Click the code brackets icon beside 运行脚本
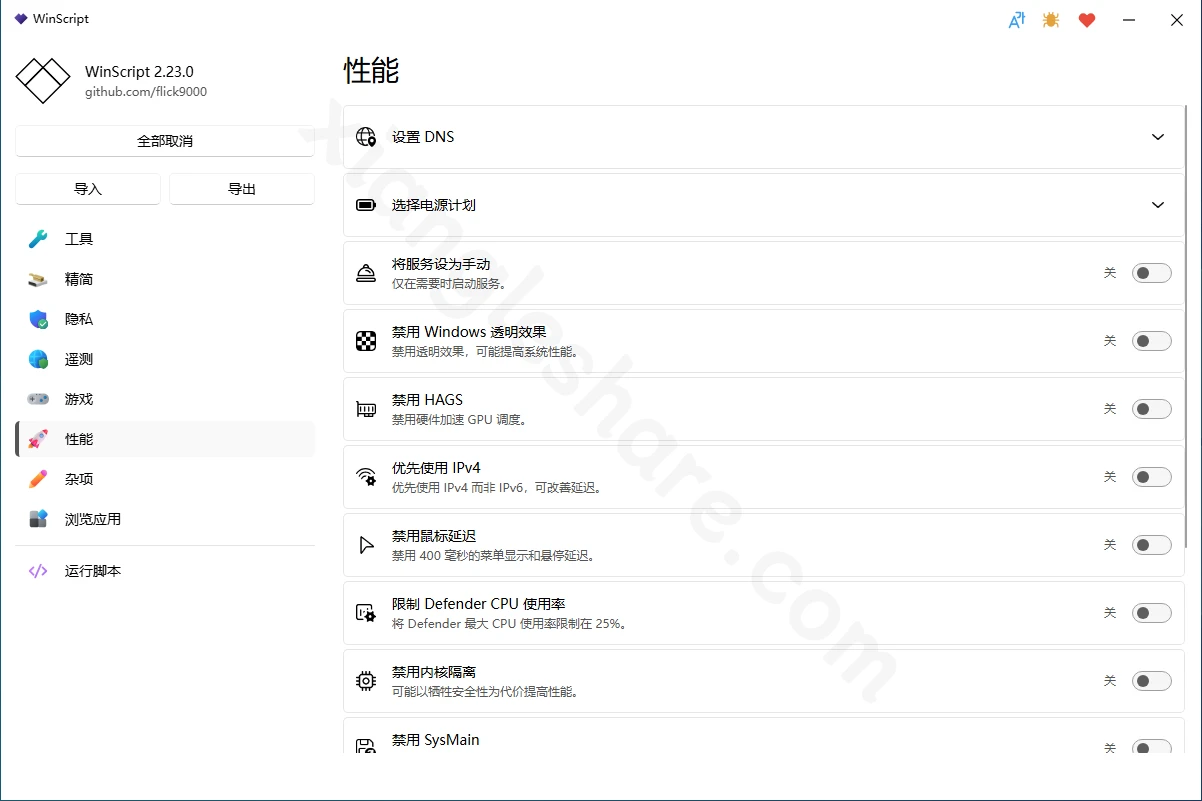 38,571
